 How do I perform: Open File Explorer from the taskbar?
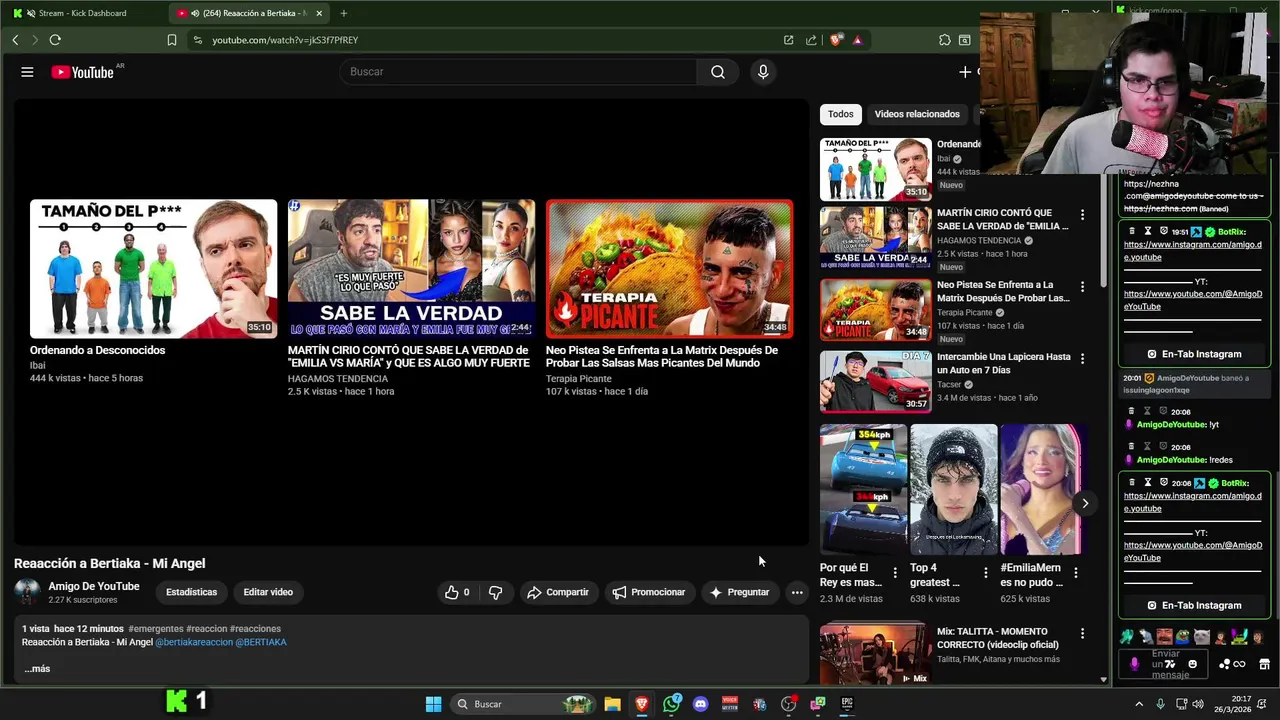point(612,704)
